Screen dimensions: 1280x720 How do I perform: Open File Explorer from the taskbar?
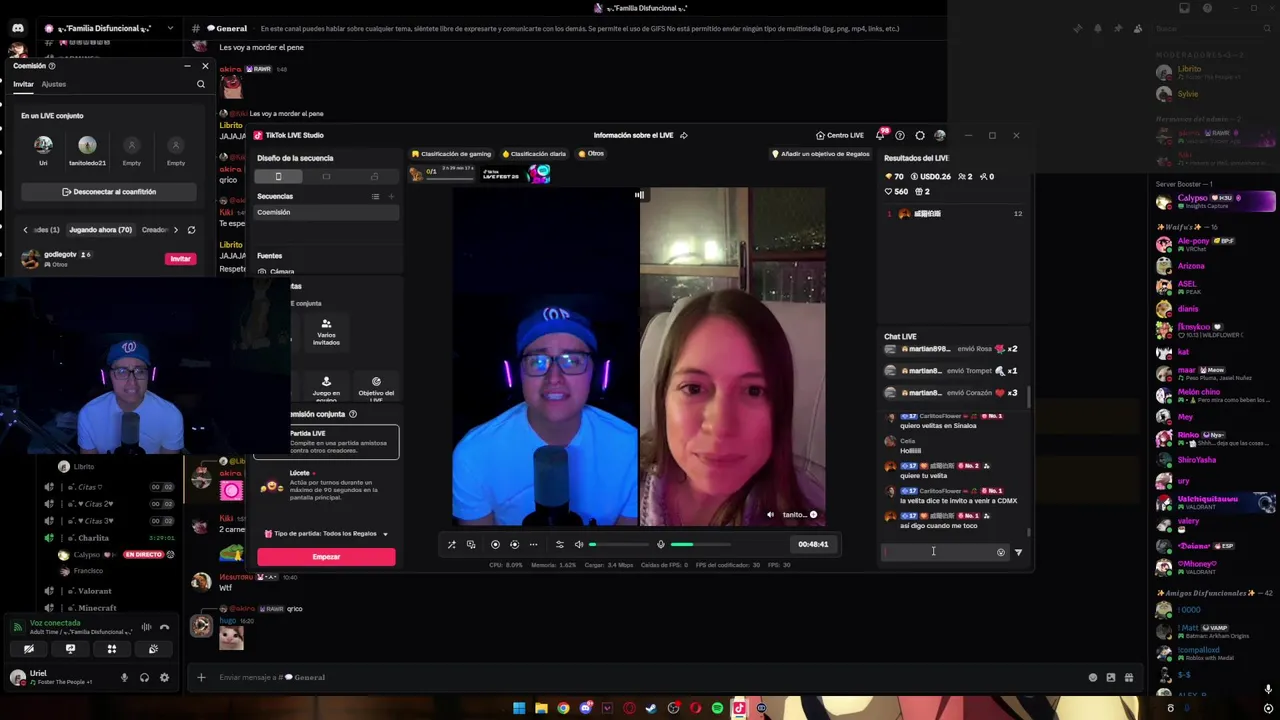(x=541, y=708)
